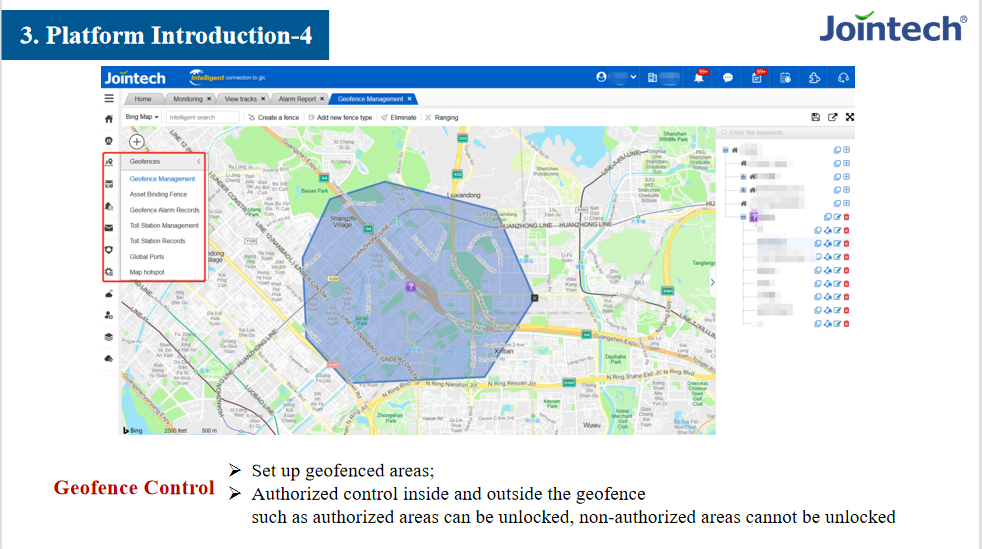This screenshot has height=549, width=982.
Task: Open the chat messages icon
Action: (728, 78)
